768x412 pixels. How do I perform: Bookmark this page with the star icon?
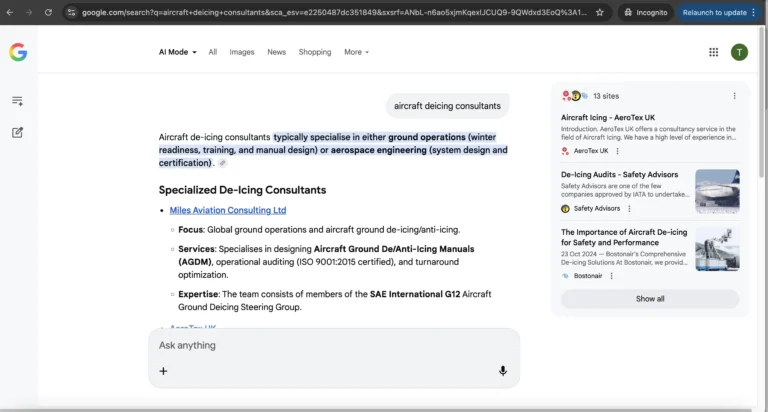point(599,12)
